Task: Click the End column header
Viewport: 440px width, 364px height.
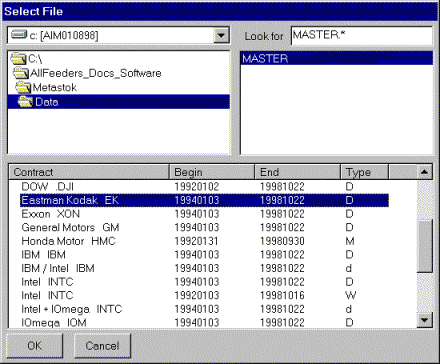Action: tap(298, 172)
